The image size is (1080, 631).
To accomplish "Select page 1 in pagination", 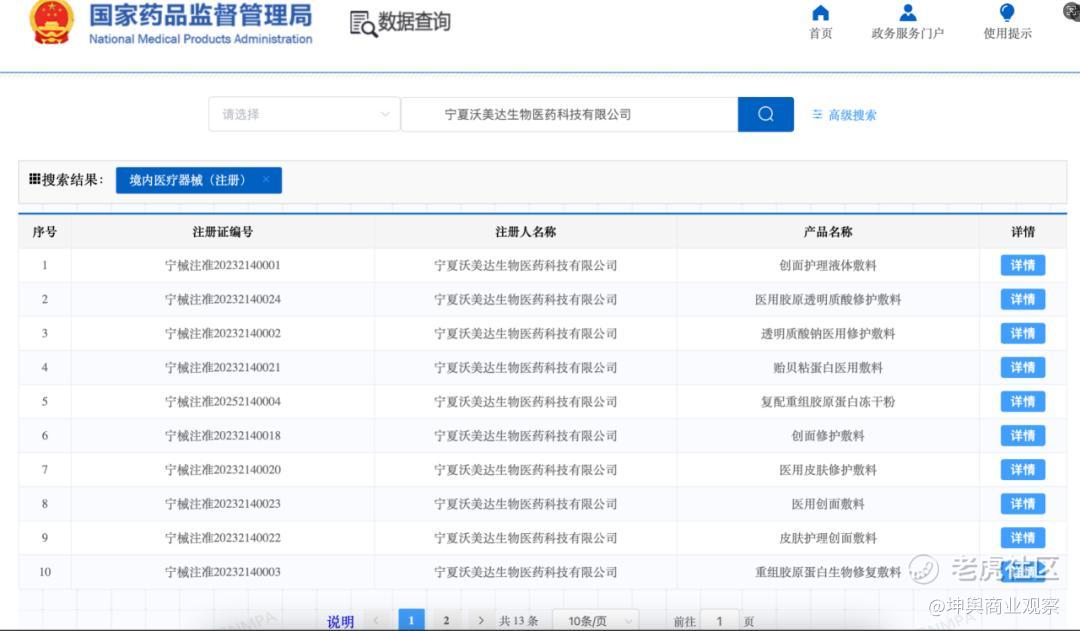I will pos(411,621).
